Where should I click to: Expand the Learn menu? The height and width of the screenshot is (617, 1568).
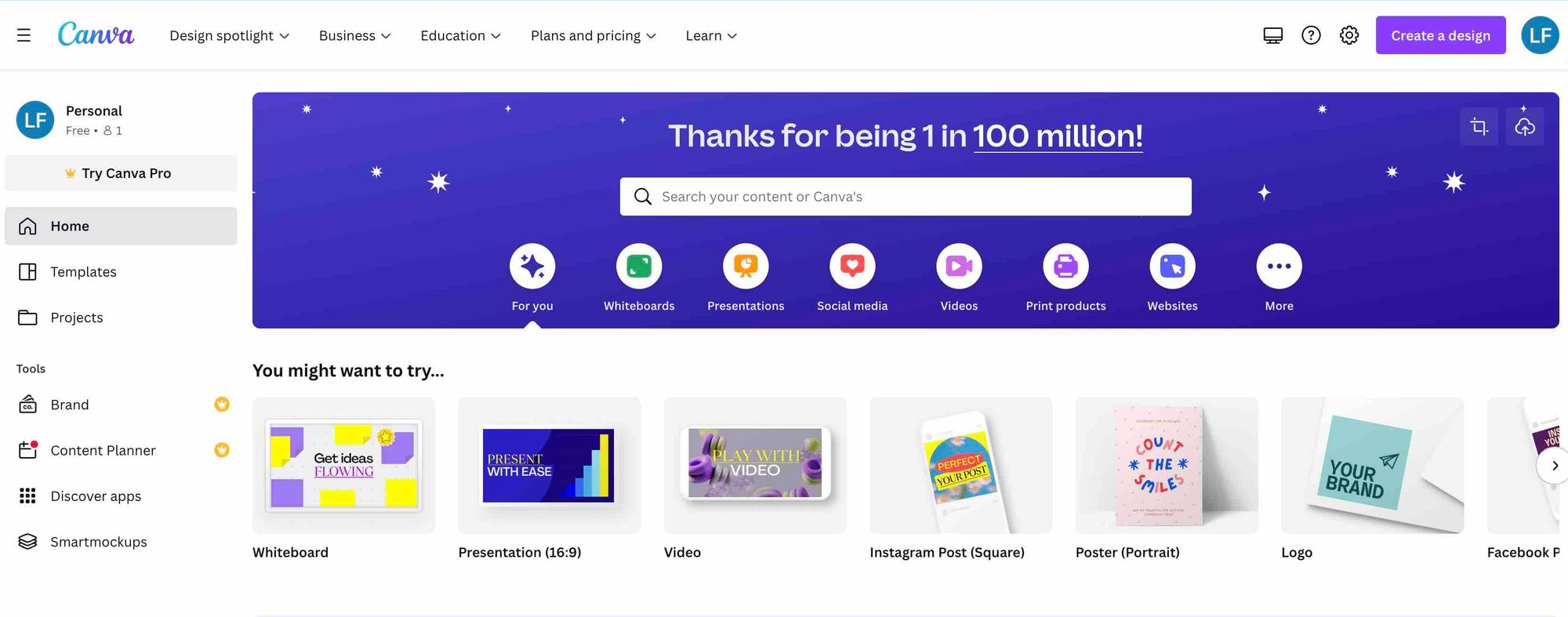pos(711,35)
